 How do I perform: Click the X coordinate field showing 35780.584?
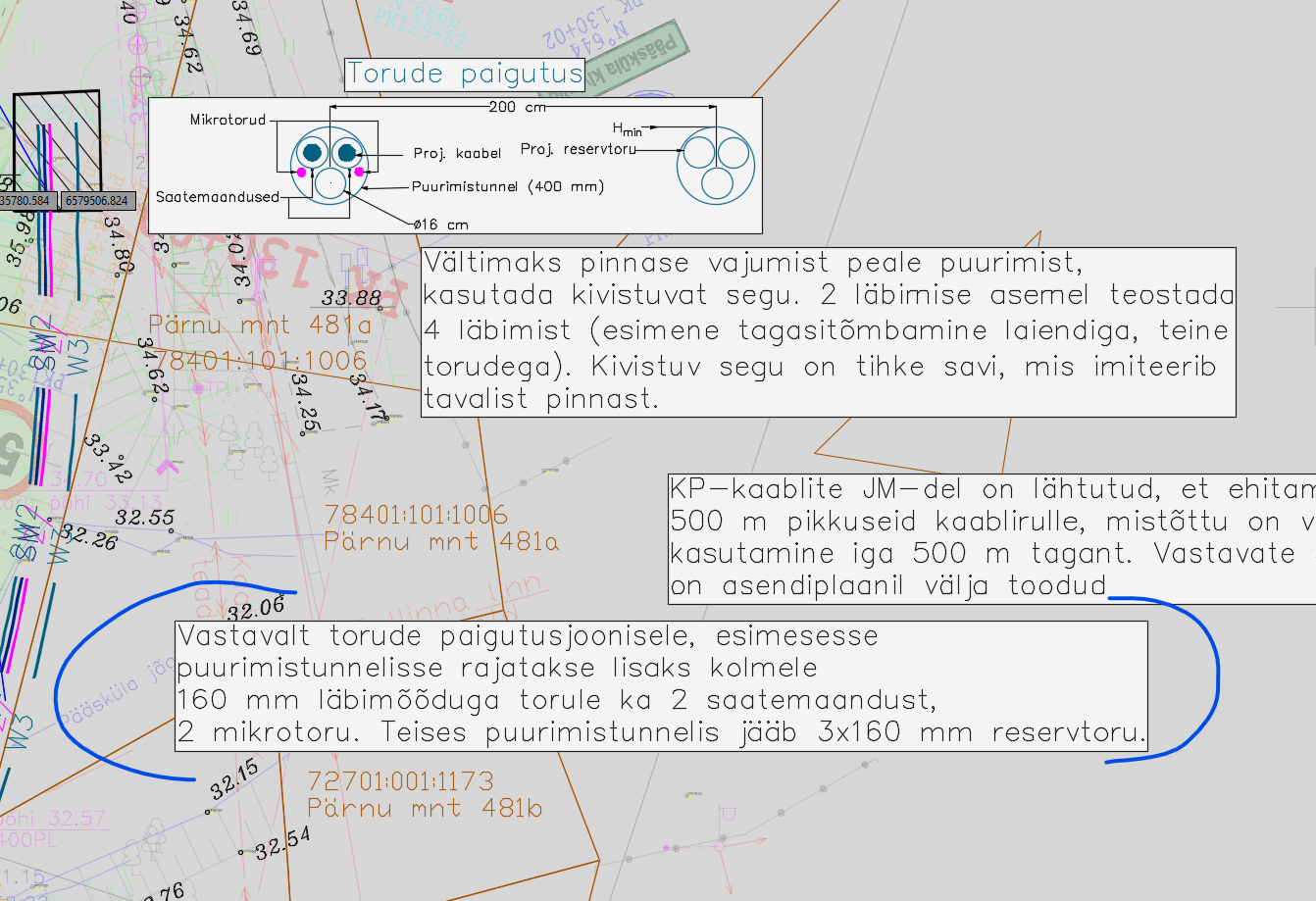(x=25, y=201)
